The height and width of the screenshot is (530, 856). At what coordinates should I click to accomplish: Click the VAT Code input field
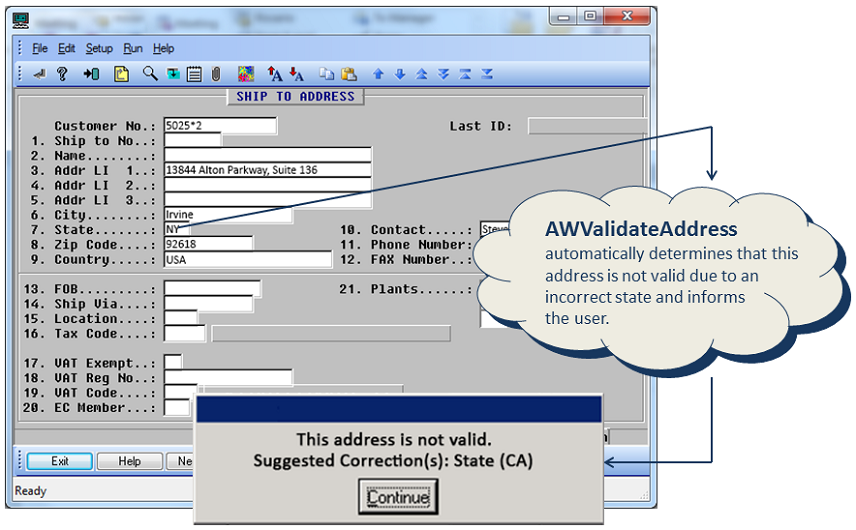click(x=181, y=392)
